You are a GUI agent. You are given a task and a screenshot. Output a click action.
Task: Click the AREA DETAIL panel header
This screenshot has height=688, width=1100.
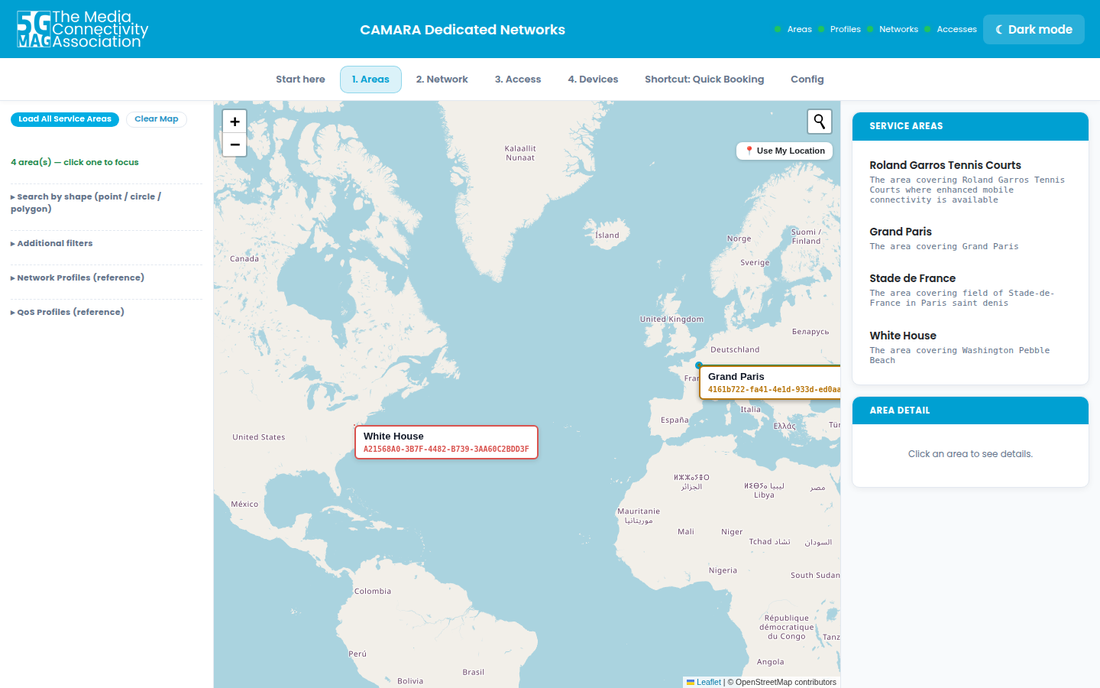pos(970,410)
